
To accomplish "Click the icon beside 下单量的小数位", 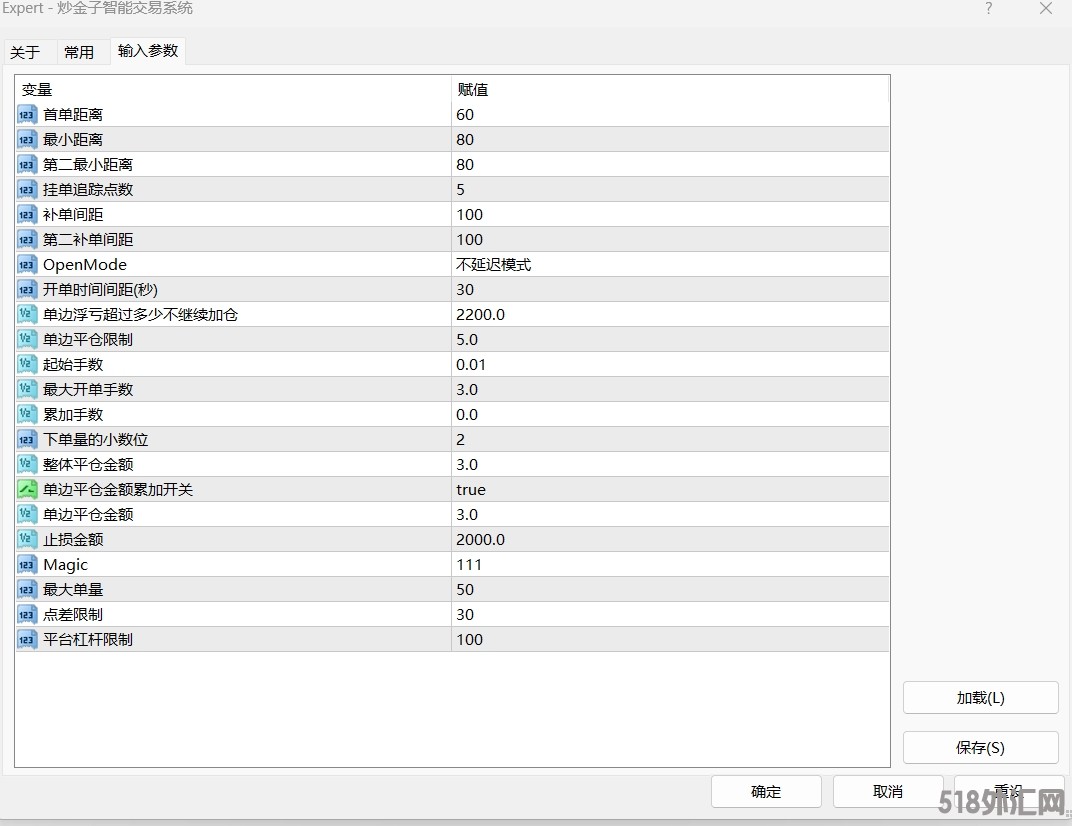I will (x=27, y=440).
